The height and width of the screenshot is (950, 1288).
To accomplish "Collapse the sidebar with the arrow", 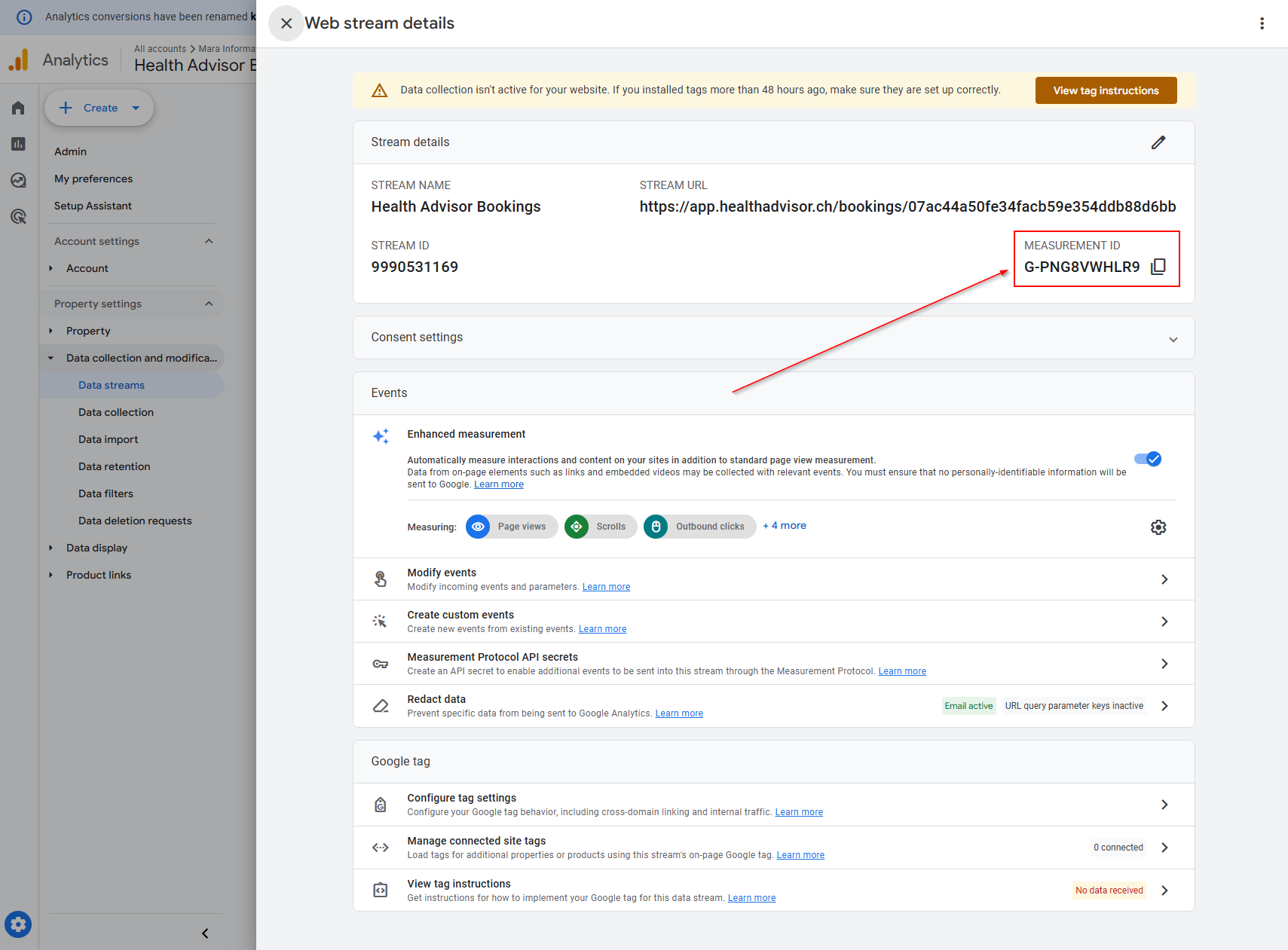I will [x=205, y=933].
